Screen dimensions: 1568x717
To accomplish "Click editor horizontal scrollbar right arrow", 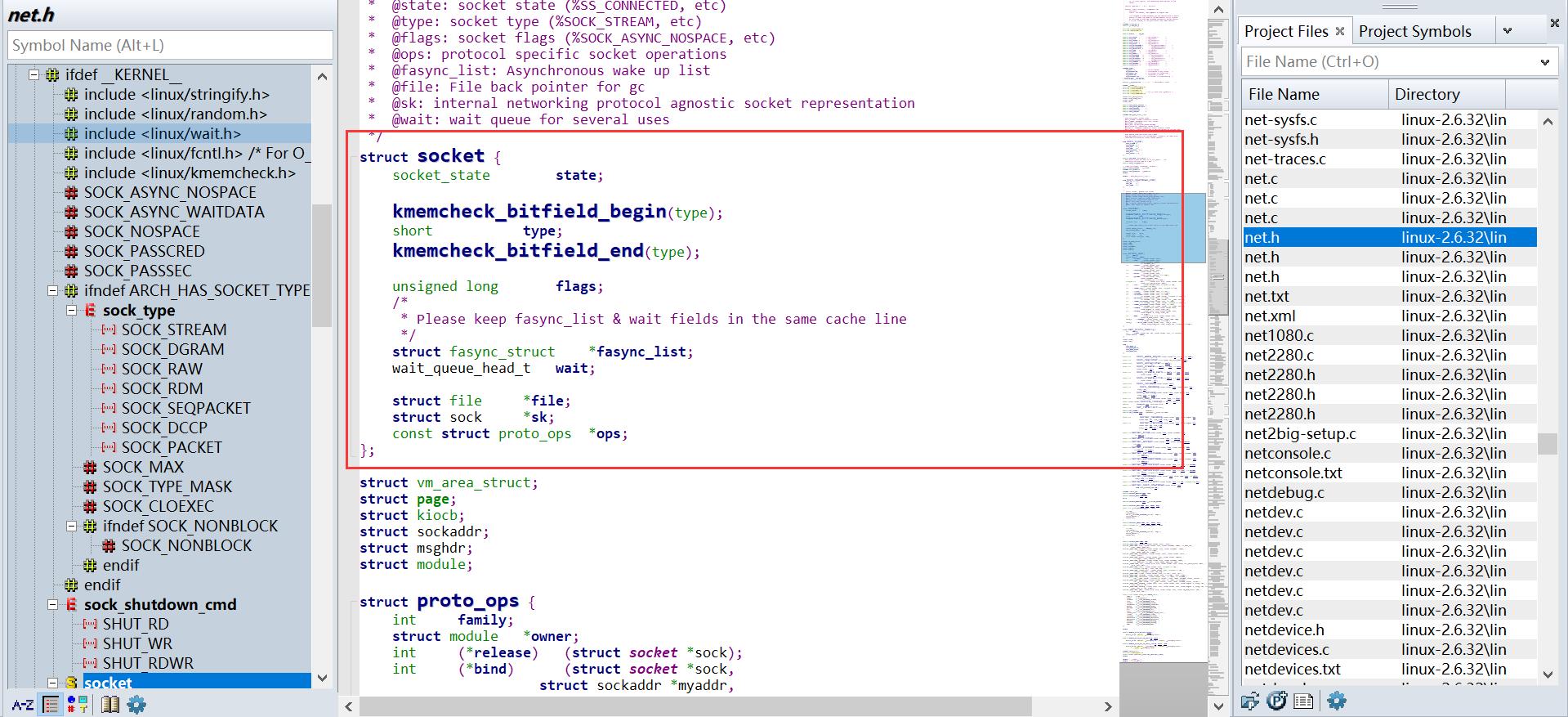I will 1108,706.
